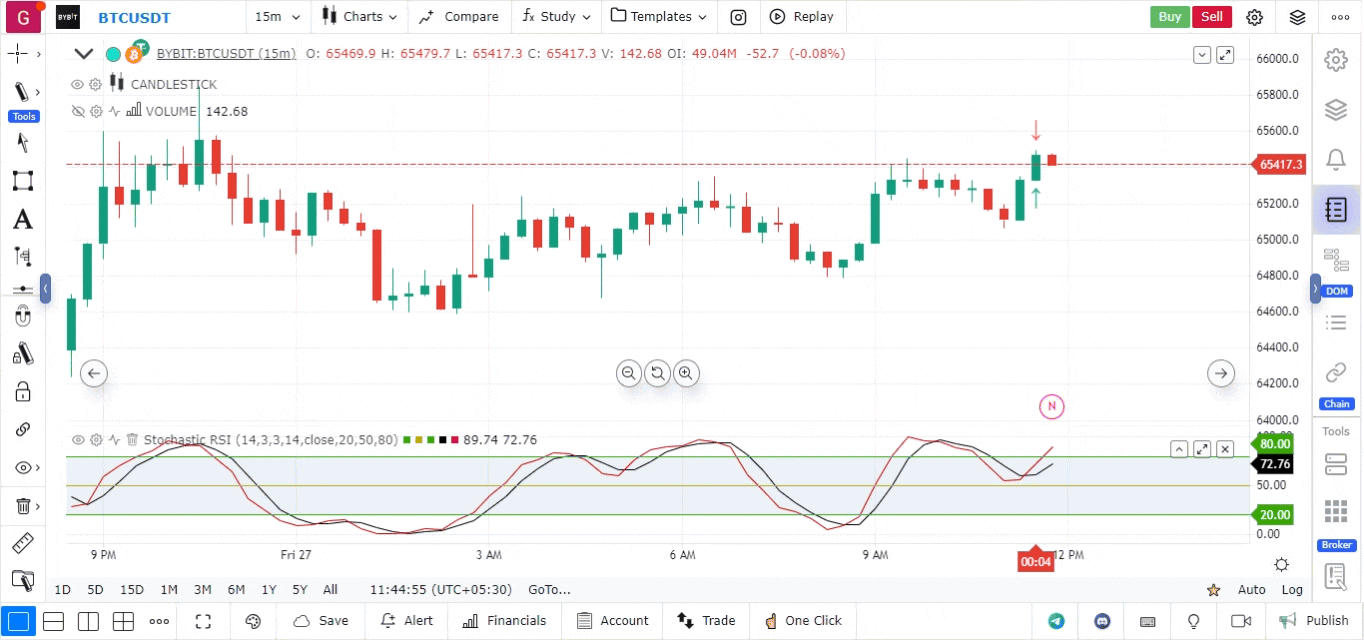Click the camera snapshot icon in top toolbar
Viewport: 1364px width, 640px height.
[x=738, y=17]
